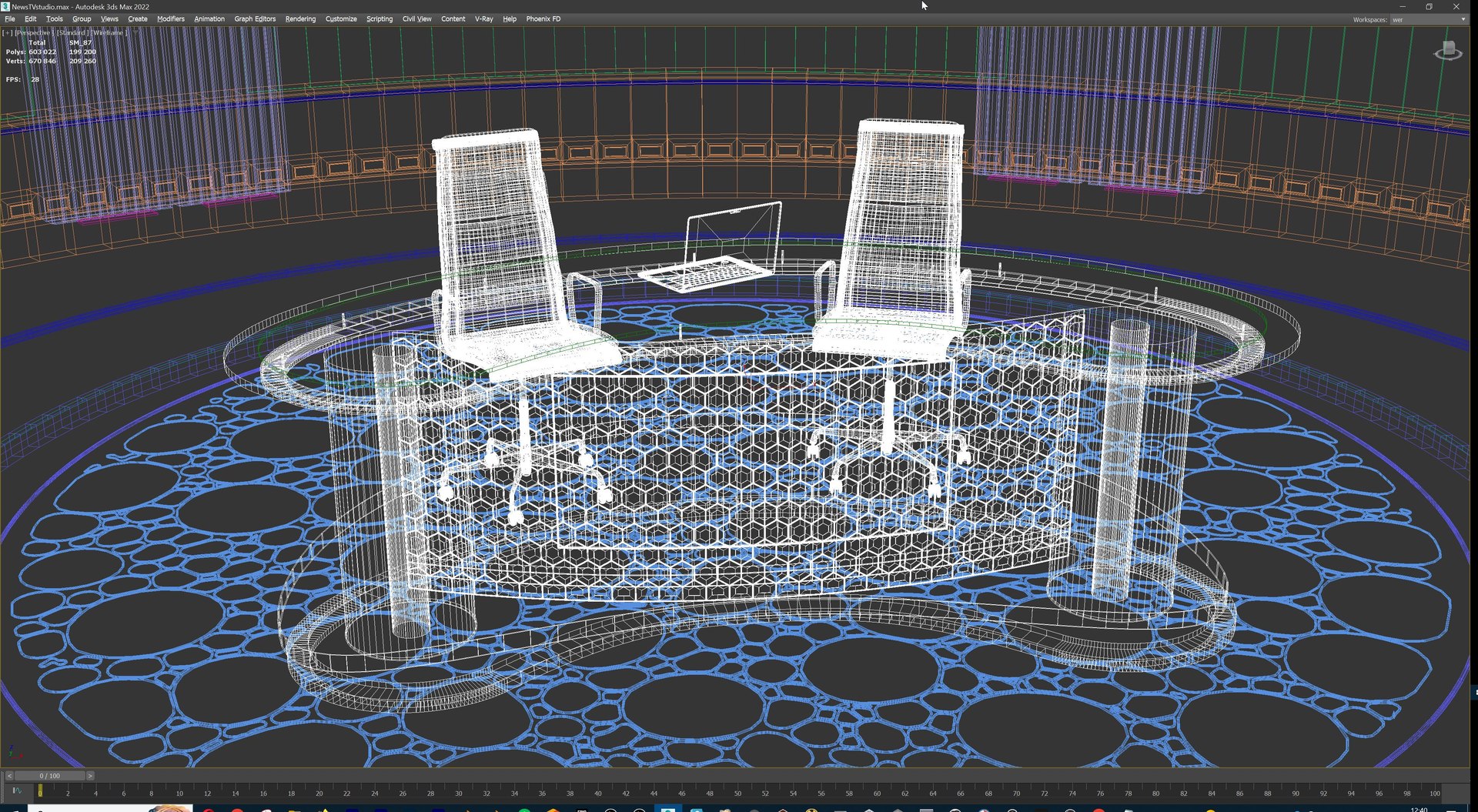Open the Mini Curve Editor icon
This screenshot has height=812, width=1478.
click(x=16, y=790)
